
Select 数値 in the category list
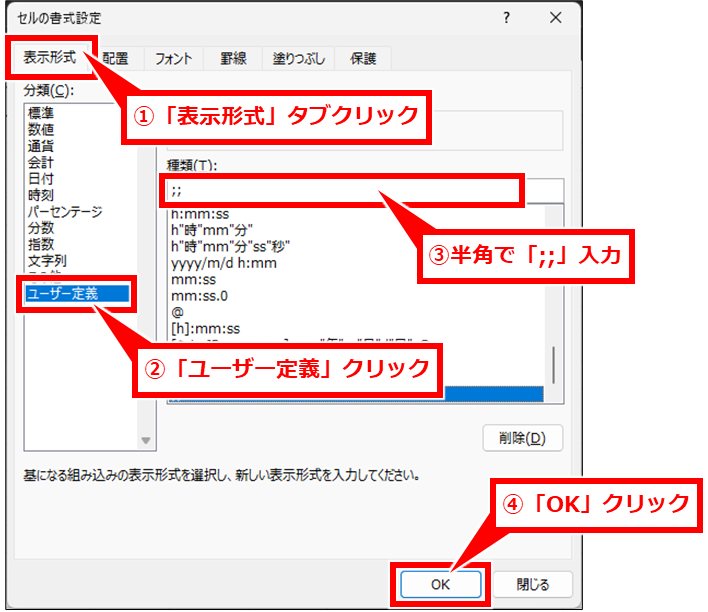coord(41,129)
